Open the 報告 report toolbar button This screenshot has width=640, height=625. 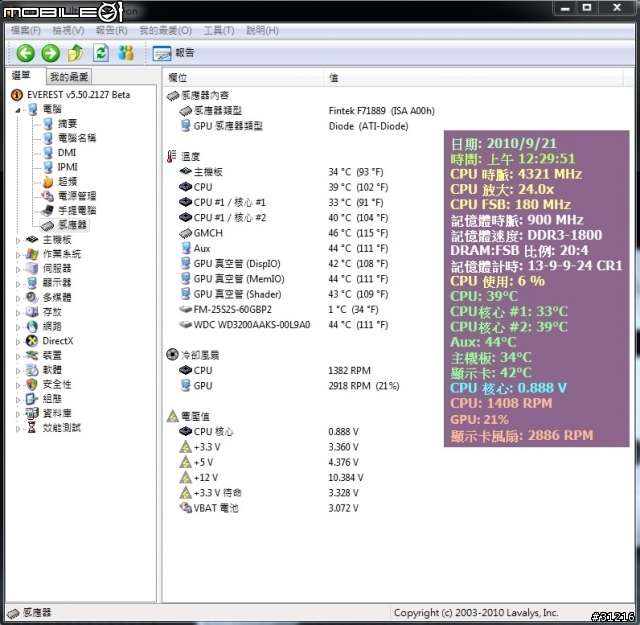173,53
